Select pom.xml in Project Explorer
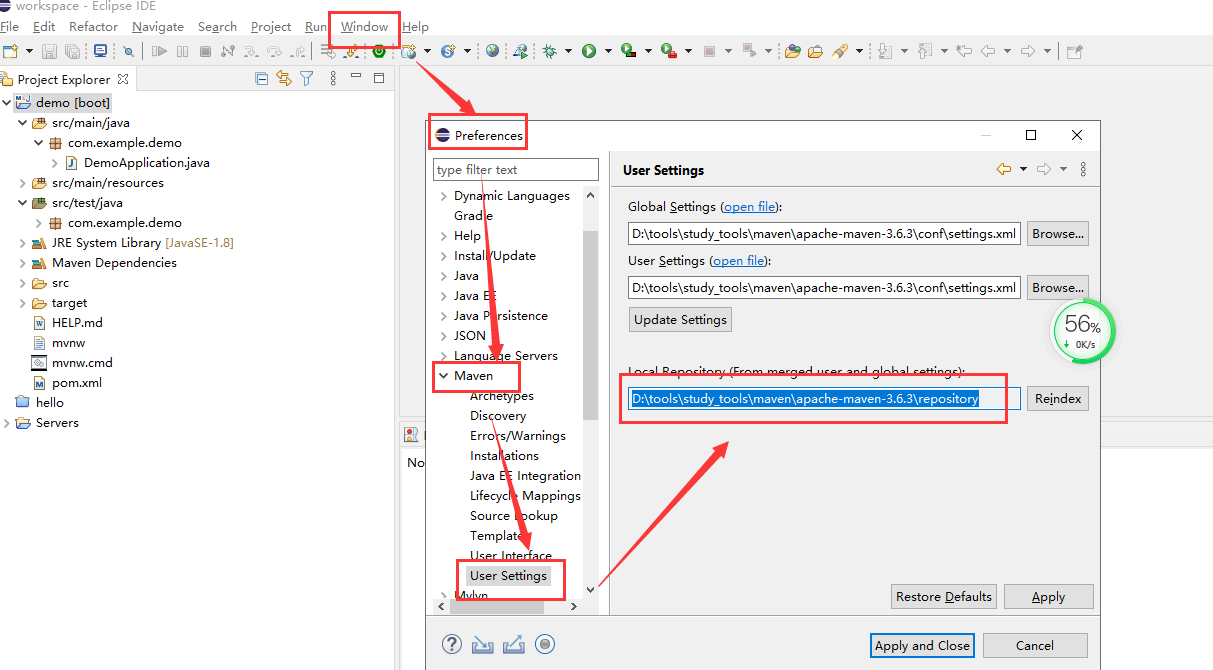 click(x=77, y=383)
